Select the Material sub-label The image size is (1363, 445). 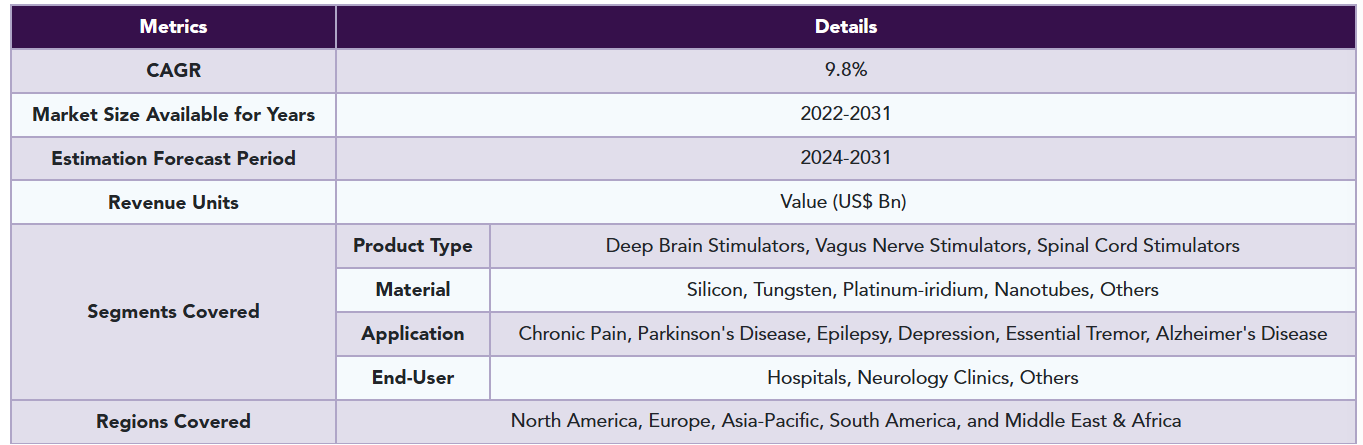pos(413,290)
